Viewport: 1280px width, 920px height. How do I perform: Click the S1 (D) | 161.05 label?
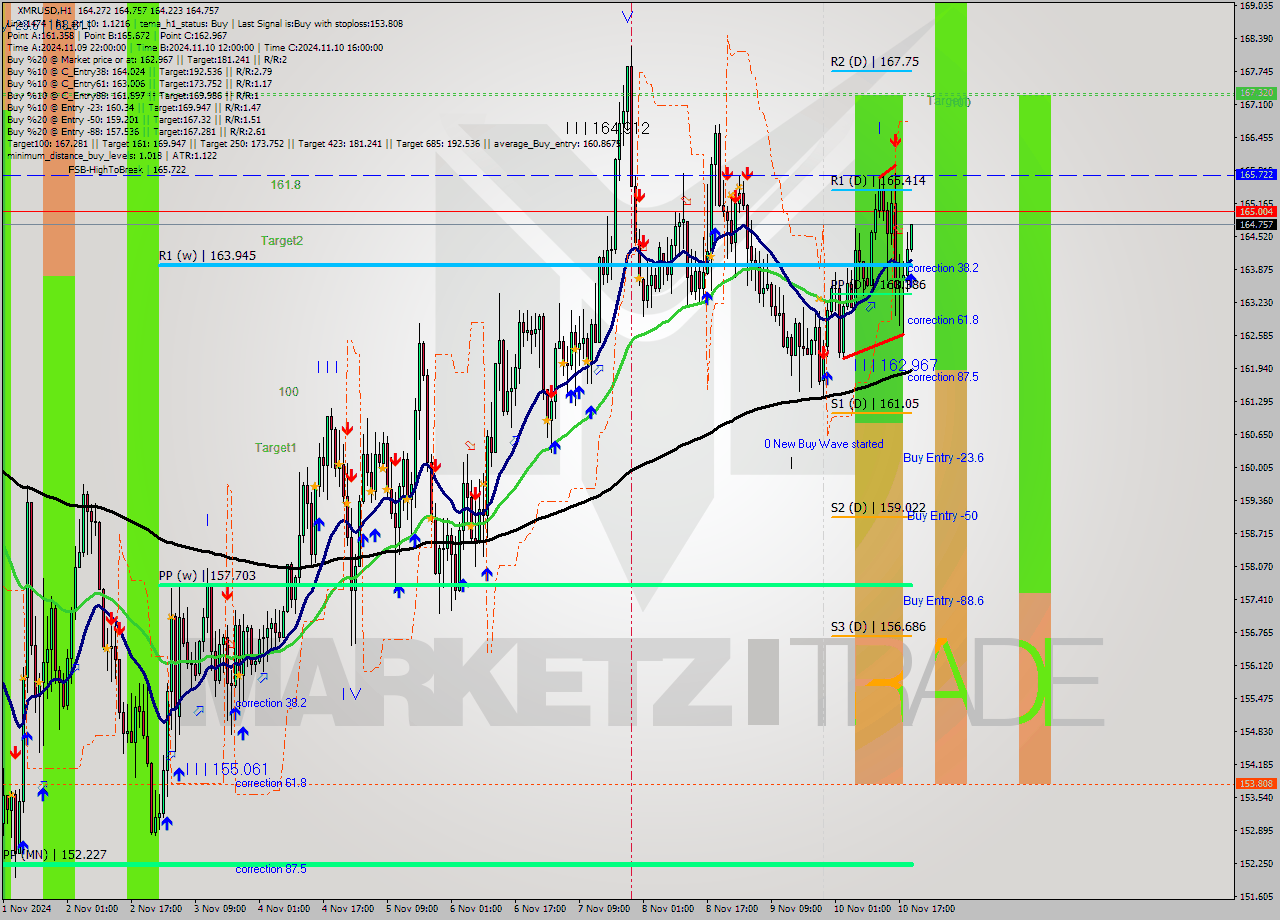(x=874, y=404)
